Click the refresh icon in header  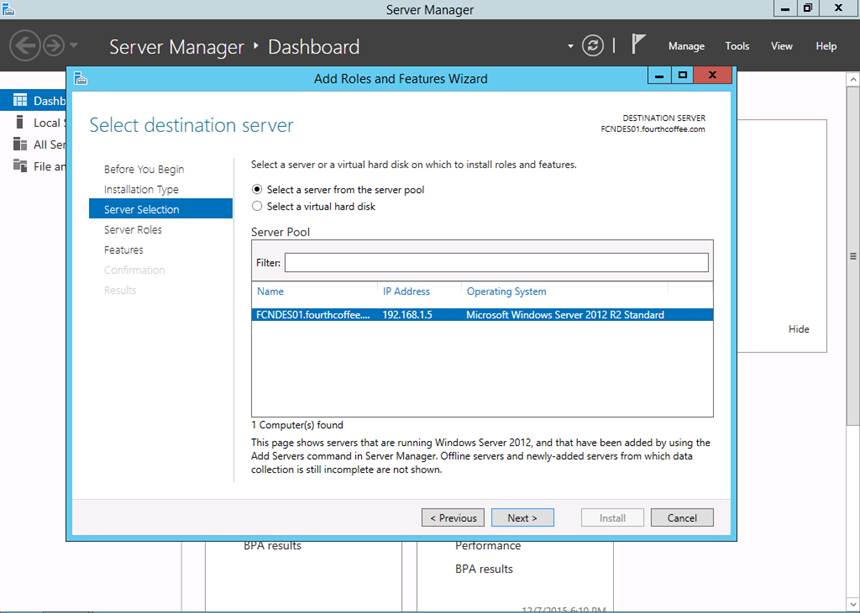[593, 46]
